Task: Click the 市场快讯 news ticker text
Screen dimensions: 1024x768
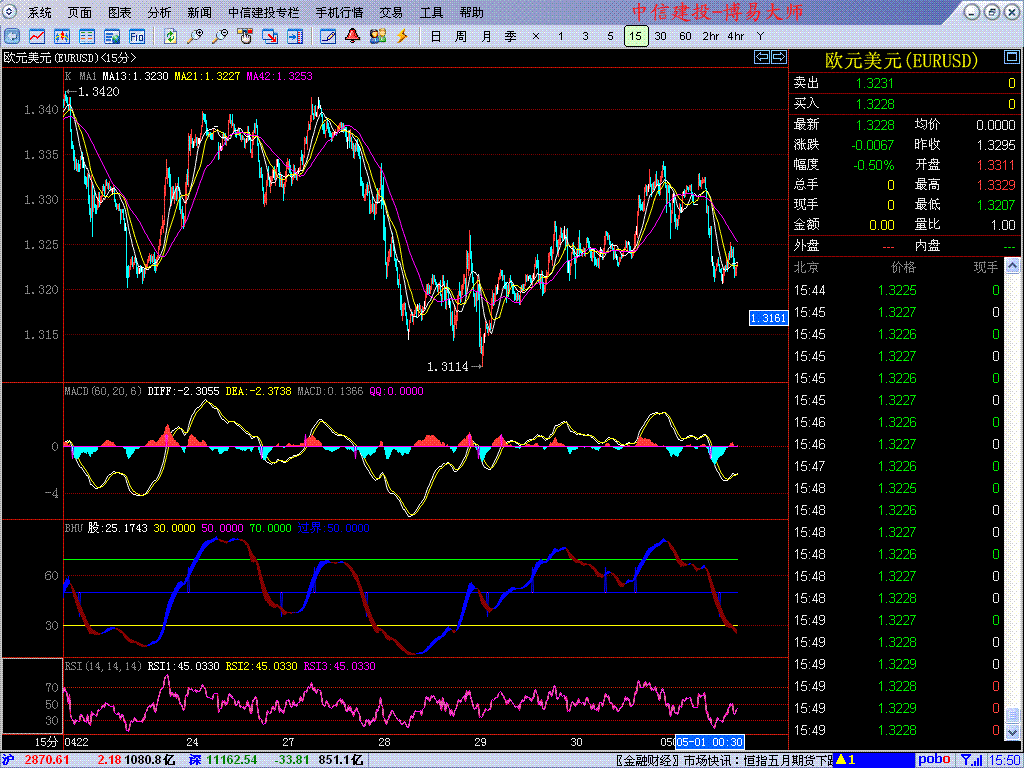Action: click(x=758, y=760)
